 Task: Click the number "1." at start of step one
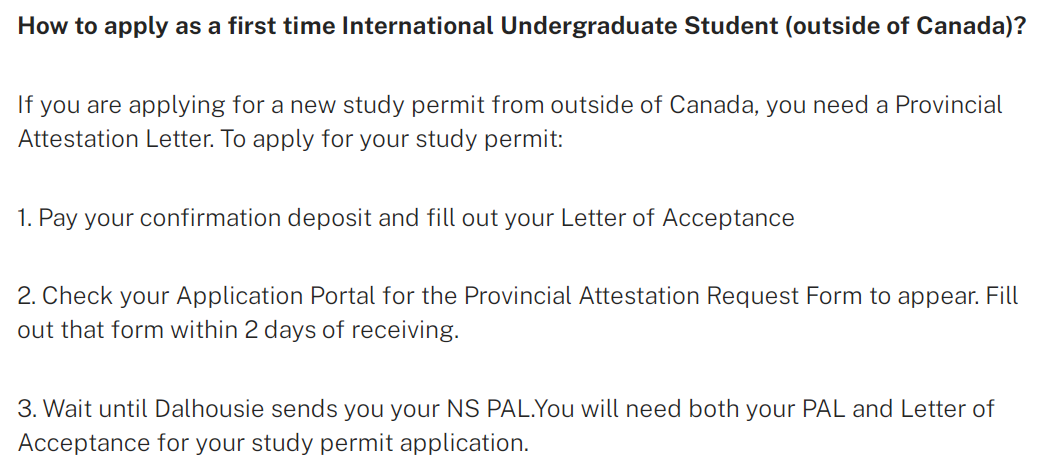pyautogui.click(x=25, y=218)
